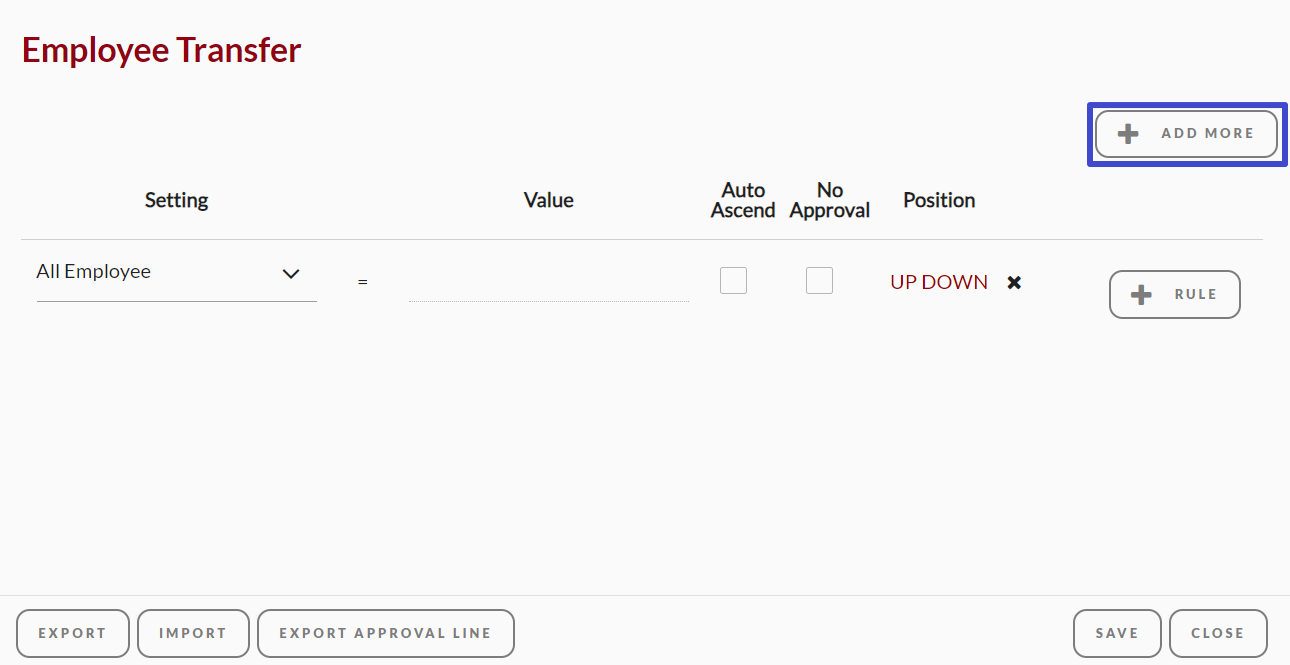This screenshot has width=1290, height=665.
Task: Tick the No Approval checkbox
Action: tap(819, 281)
